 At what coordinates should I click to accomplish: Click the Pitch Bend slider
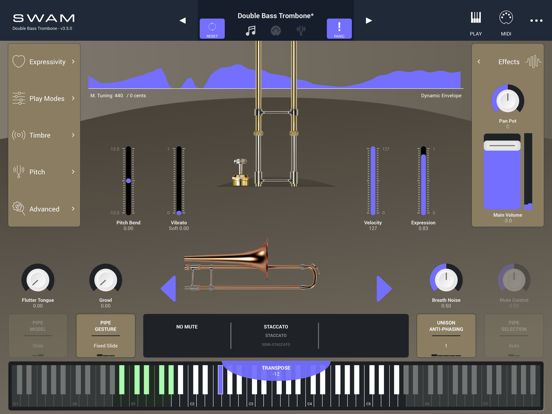click(128, 181)
